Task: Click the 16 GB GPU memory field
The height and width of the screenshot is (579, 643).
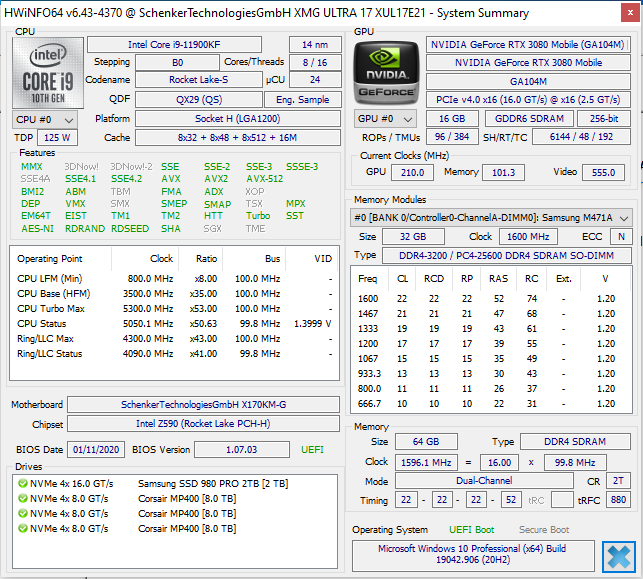Action: (x=452, y=119)
